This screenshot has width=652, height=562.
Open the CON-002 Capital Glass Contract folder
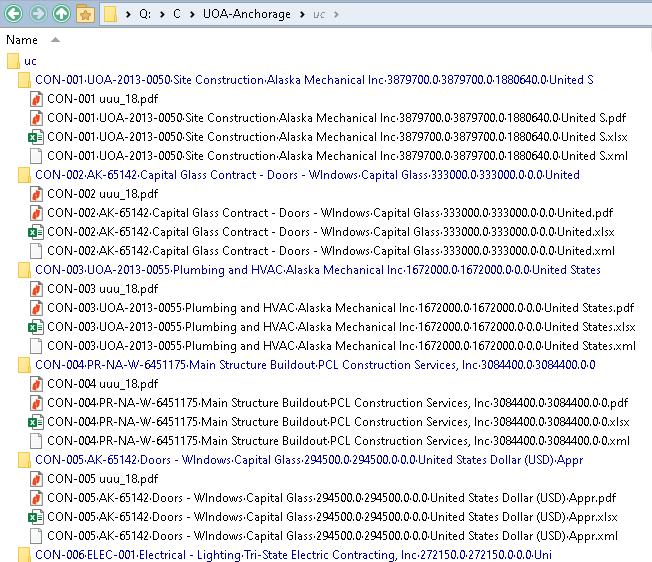pos(307,175)
